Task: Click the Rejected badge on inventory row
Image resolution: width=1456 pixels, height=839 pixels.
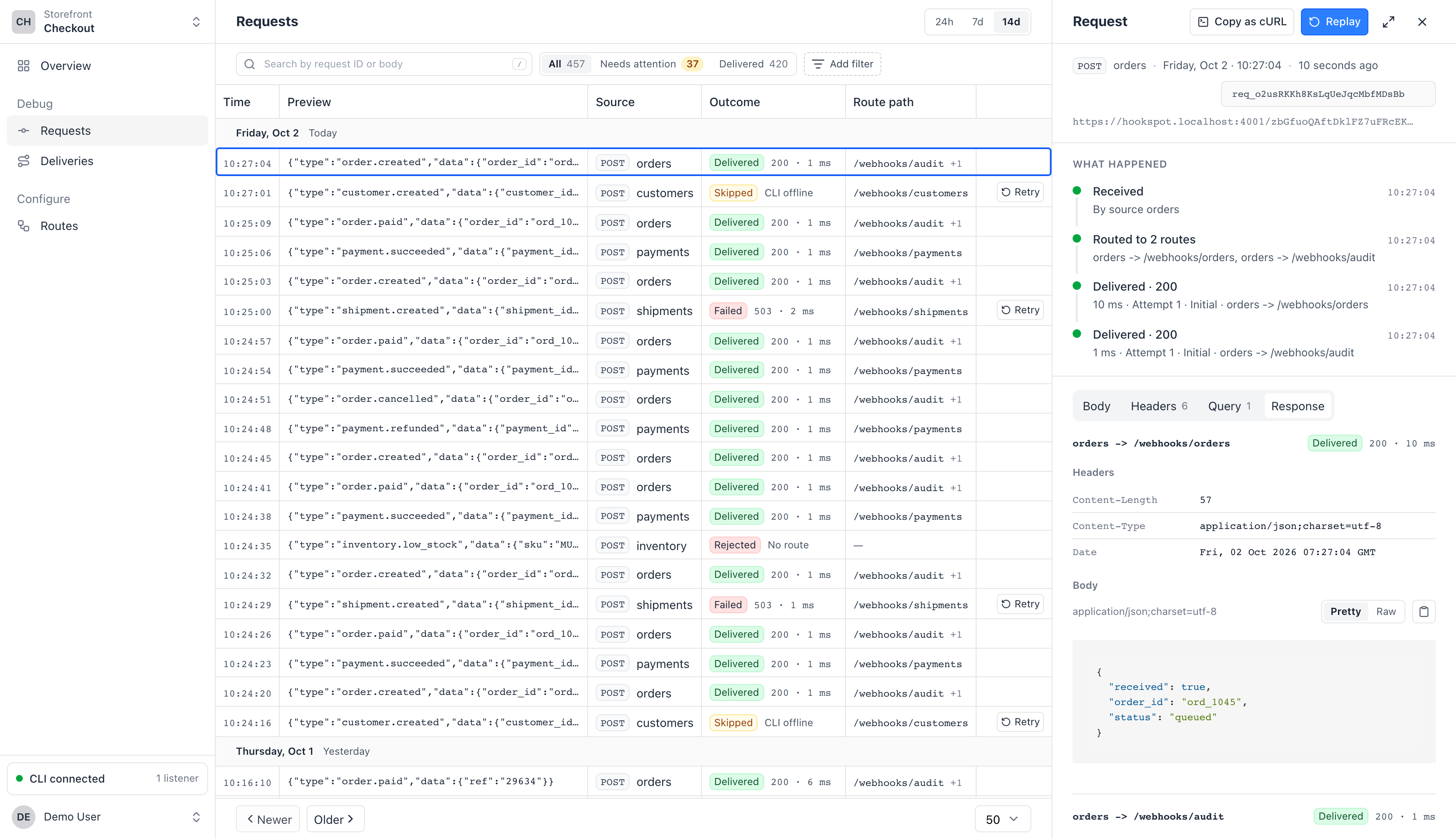Action: (734, 545)
